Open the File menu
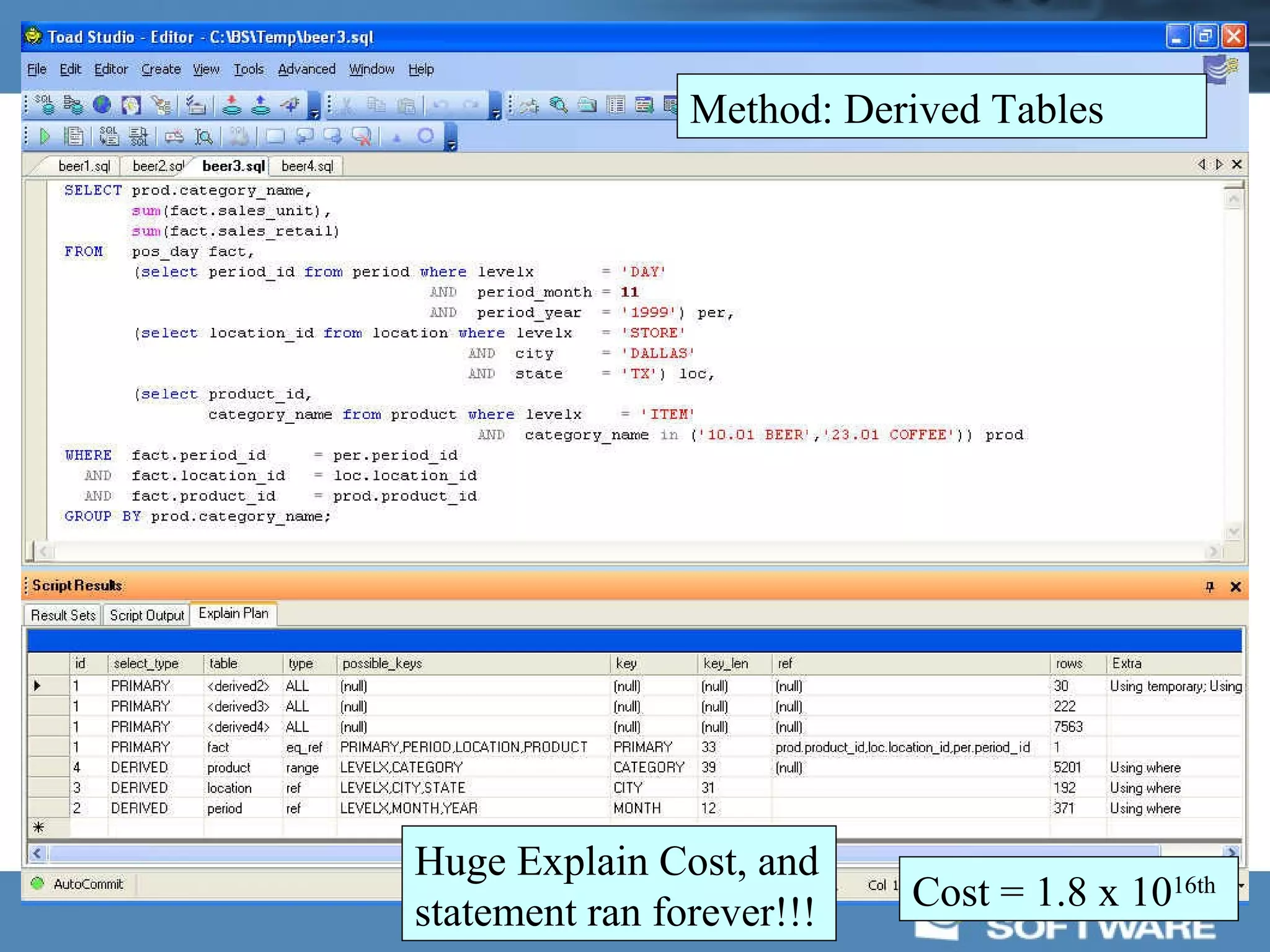1270x952 pixels. coord(37,69)
